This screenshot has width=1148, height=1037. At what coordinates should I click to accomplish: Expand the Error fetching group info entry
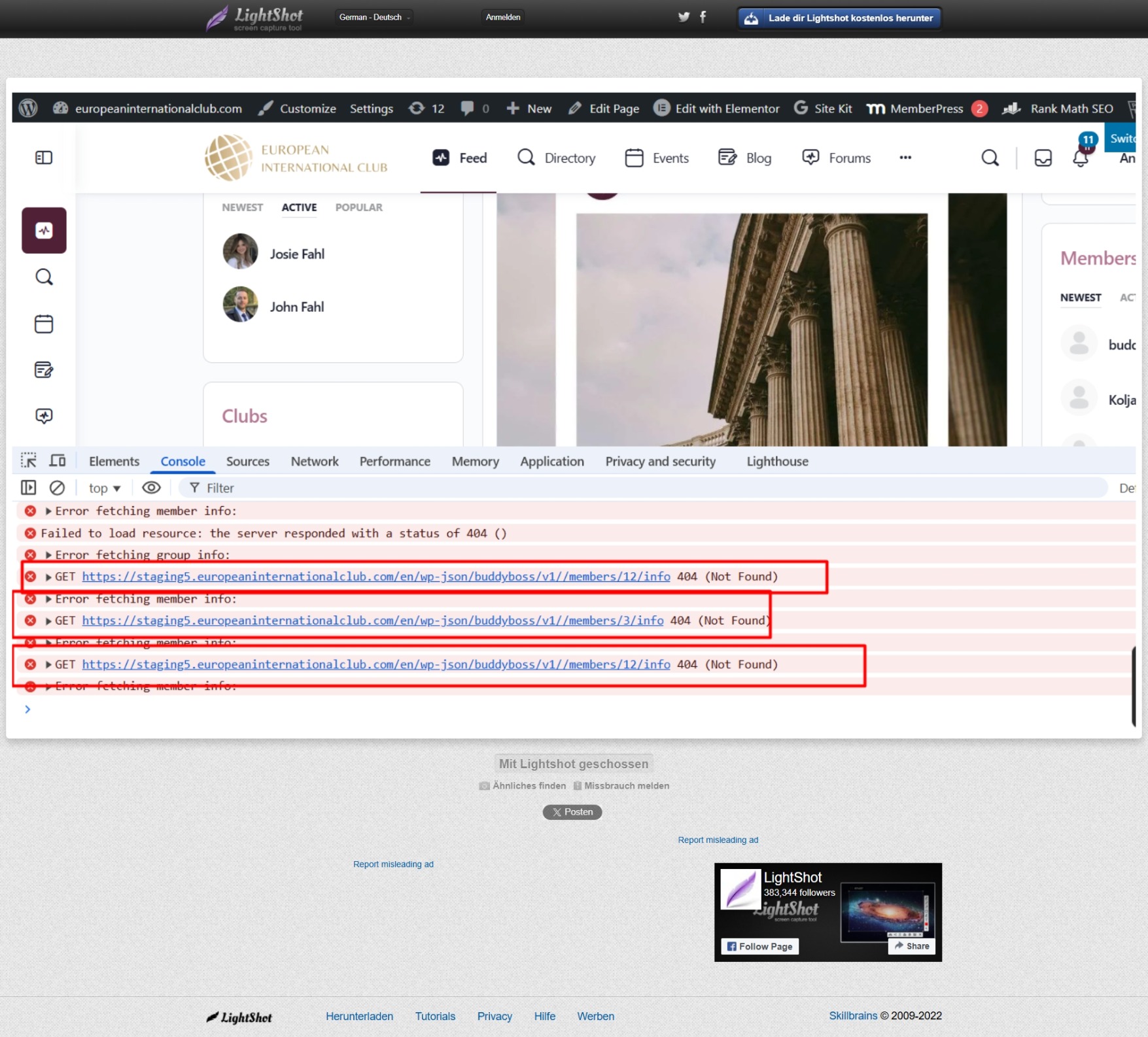pyautogui.click(x=48, y=555)
